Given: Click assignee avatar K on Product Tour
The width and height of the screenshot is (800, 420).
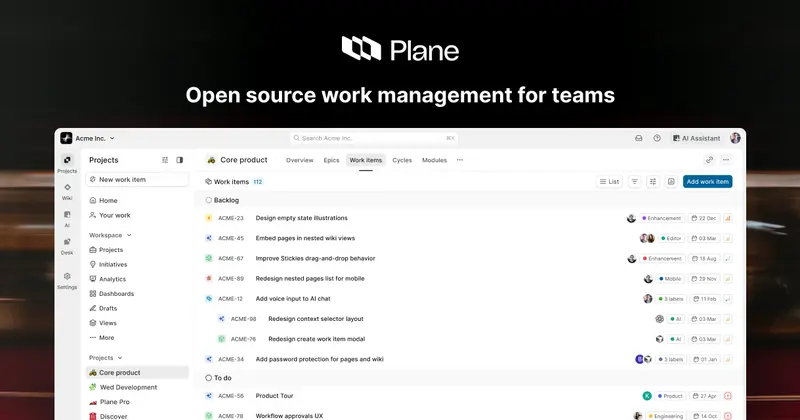Looking at the screenshot, I should click(647, 396).
